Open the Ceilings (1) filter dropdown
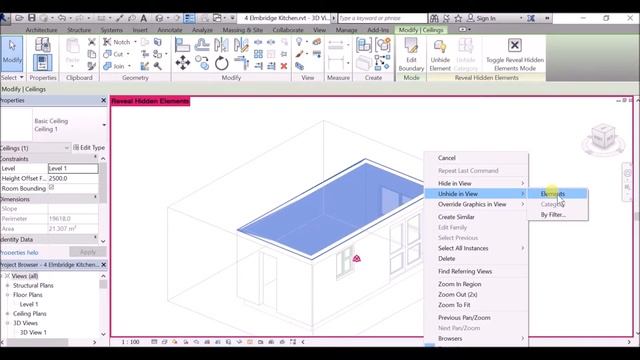Image resolution: width=640 pixels, height=360 pixels. click(67, 148)
